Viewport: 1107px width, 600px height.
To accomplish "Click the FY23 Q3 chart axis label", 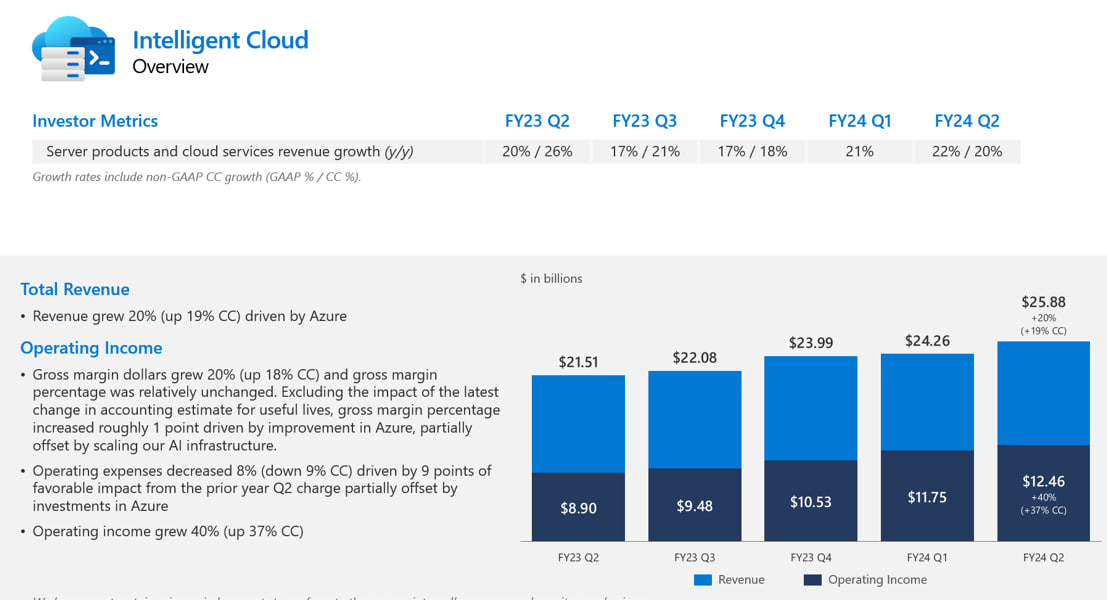I will [695, 558].
